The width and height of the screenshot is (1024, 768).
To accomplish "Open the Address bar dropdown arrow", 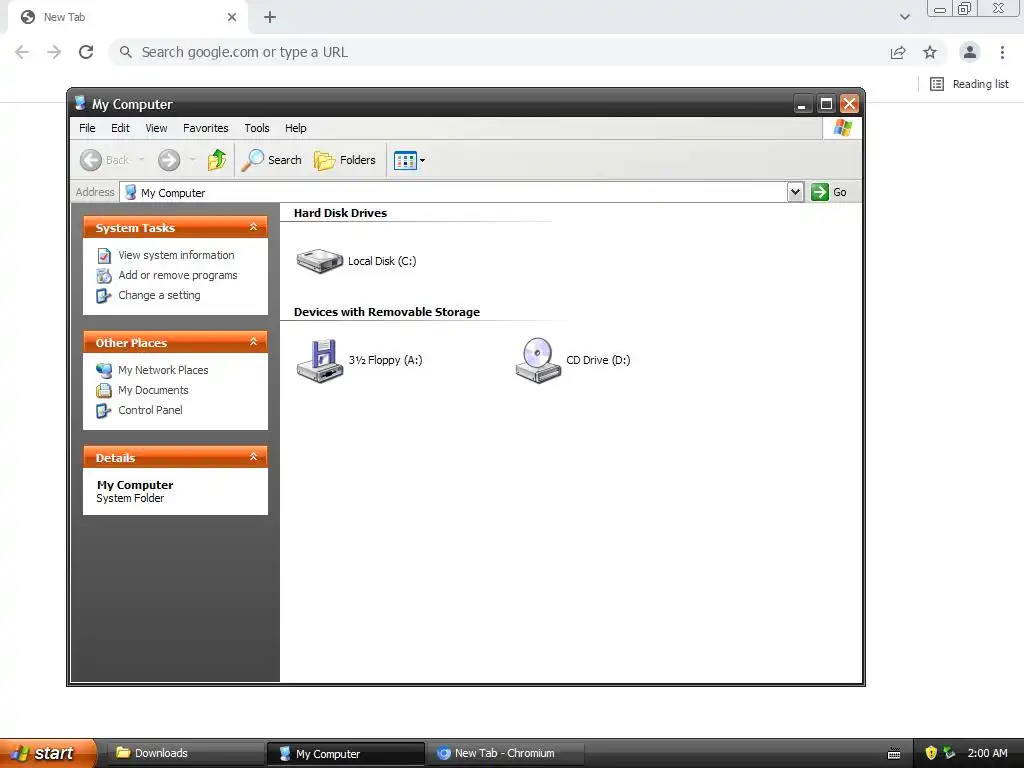I will tap(795, 192).
